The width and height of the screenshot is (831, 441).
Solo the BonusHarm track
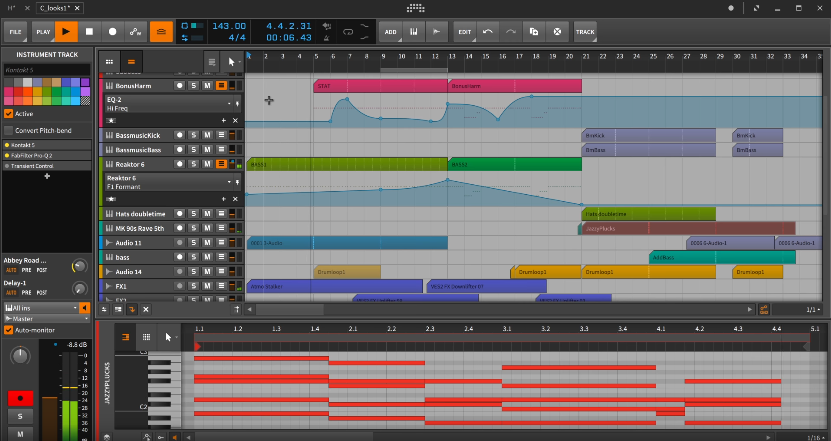pyautogui.click(x=193, y=85)
